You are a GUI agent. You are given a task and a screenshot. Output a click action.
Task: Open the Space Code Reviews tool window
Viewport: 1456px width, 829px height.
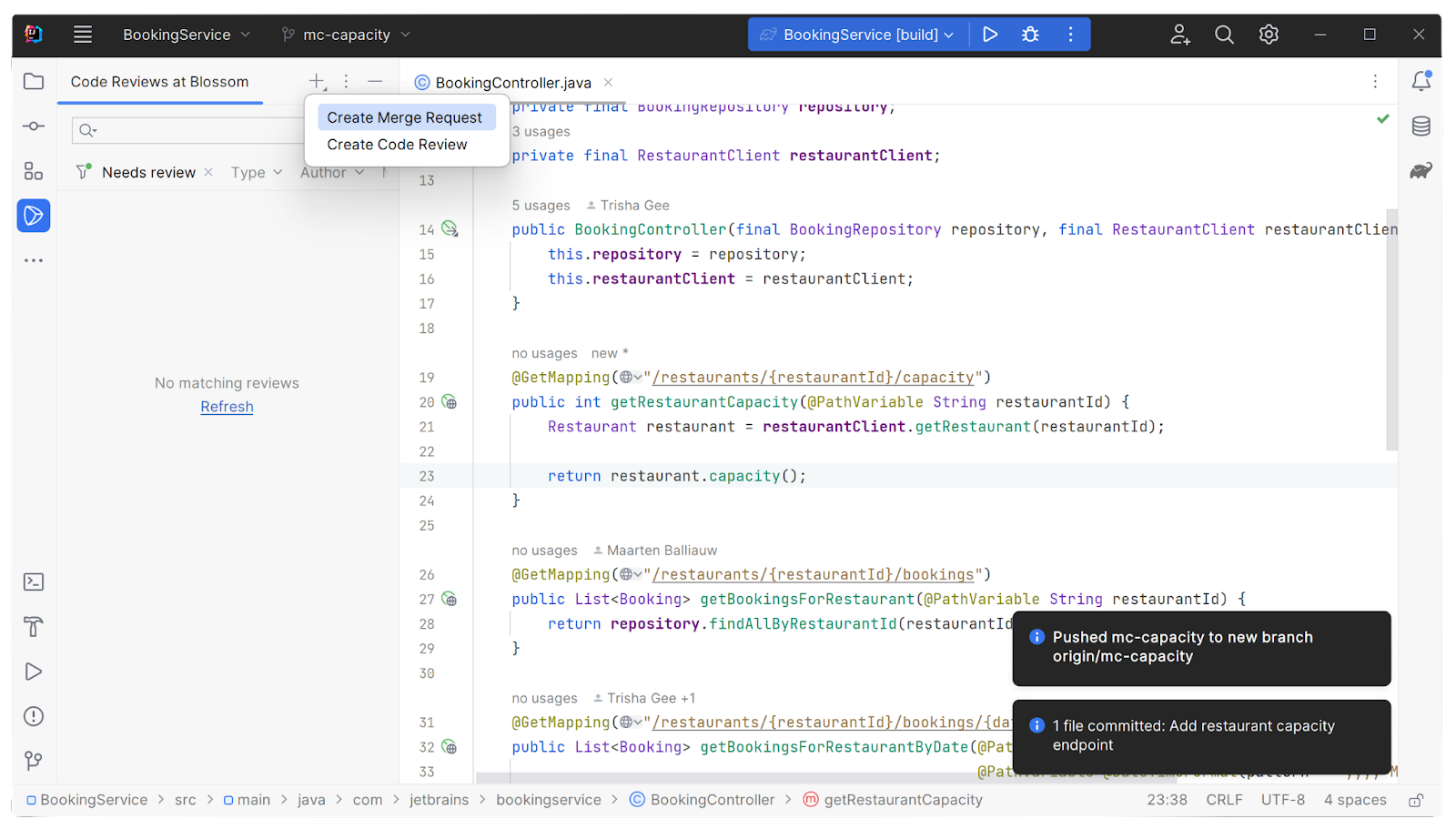(x=34, y=216)
